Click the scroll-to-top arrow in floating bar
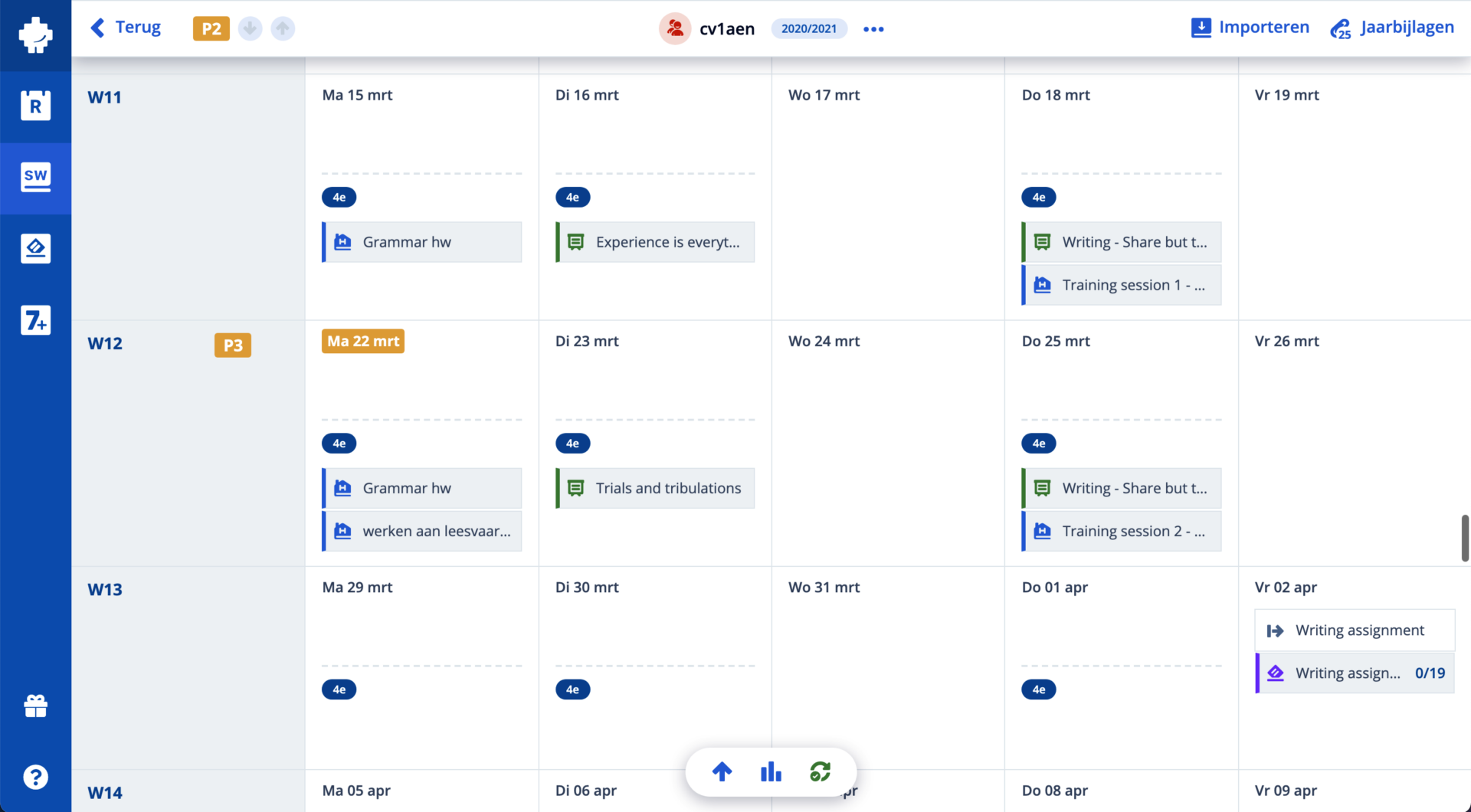The width and height of the screenshot is (1471, 812). 722,771
